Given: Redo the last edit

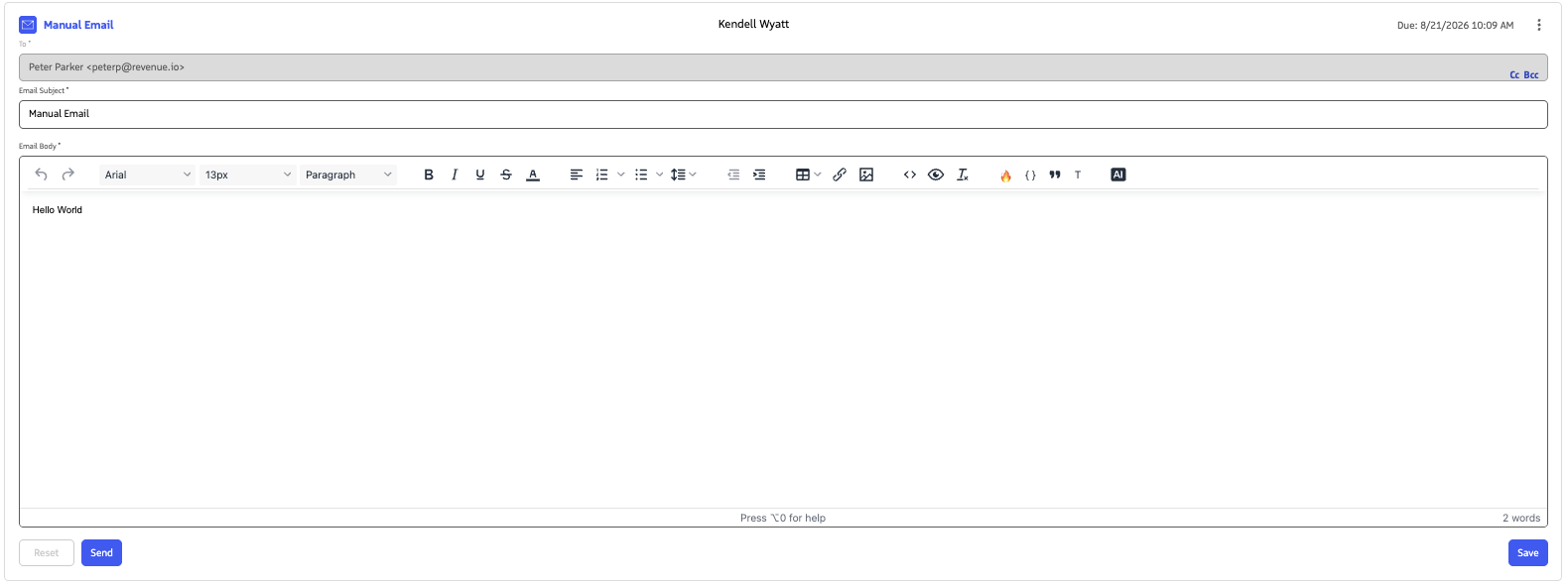Looking at the screenshot, I should tap(68, 175).
